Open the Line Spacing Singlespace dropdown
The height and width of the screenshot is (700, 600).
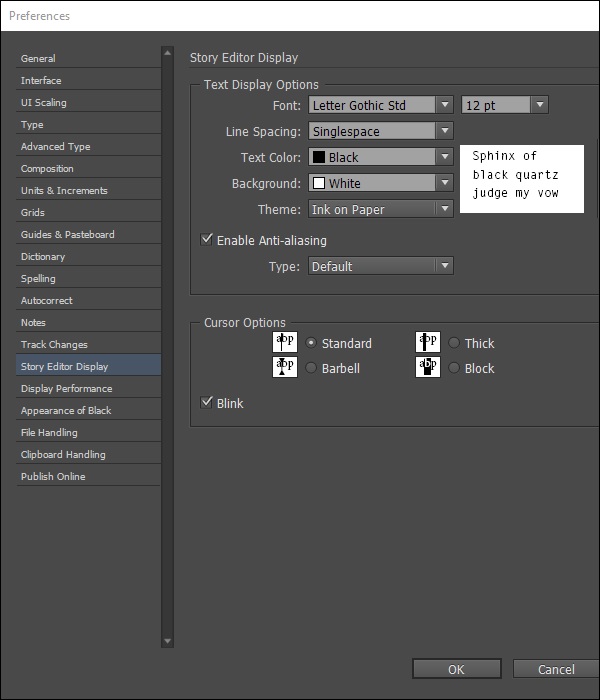coord(445,131)
